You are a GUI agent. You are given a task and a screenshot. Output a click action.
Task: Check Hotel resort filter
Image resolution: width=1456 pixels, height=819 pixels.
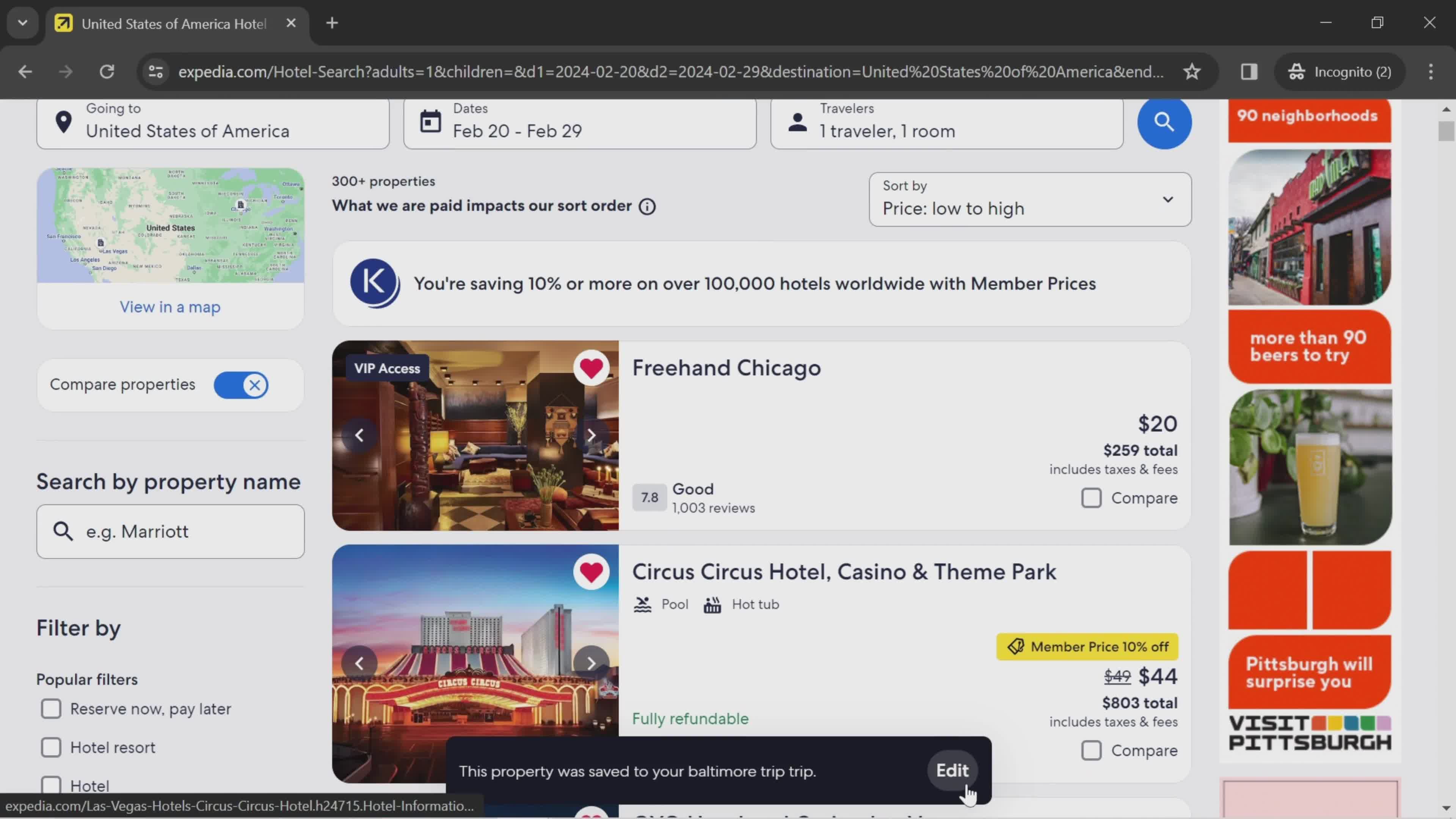pos(51,748)
